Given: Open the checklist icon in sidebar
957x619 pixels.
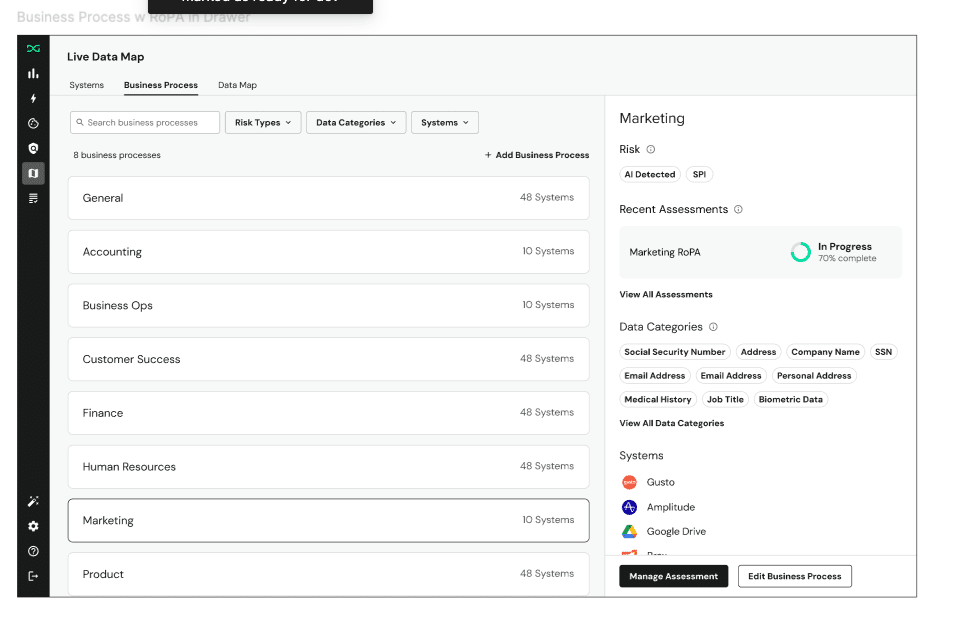Looking at the screenshot, I should [x=33, y=198].
